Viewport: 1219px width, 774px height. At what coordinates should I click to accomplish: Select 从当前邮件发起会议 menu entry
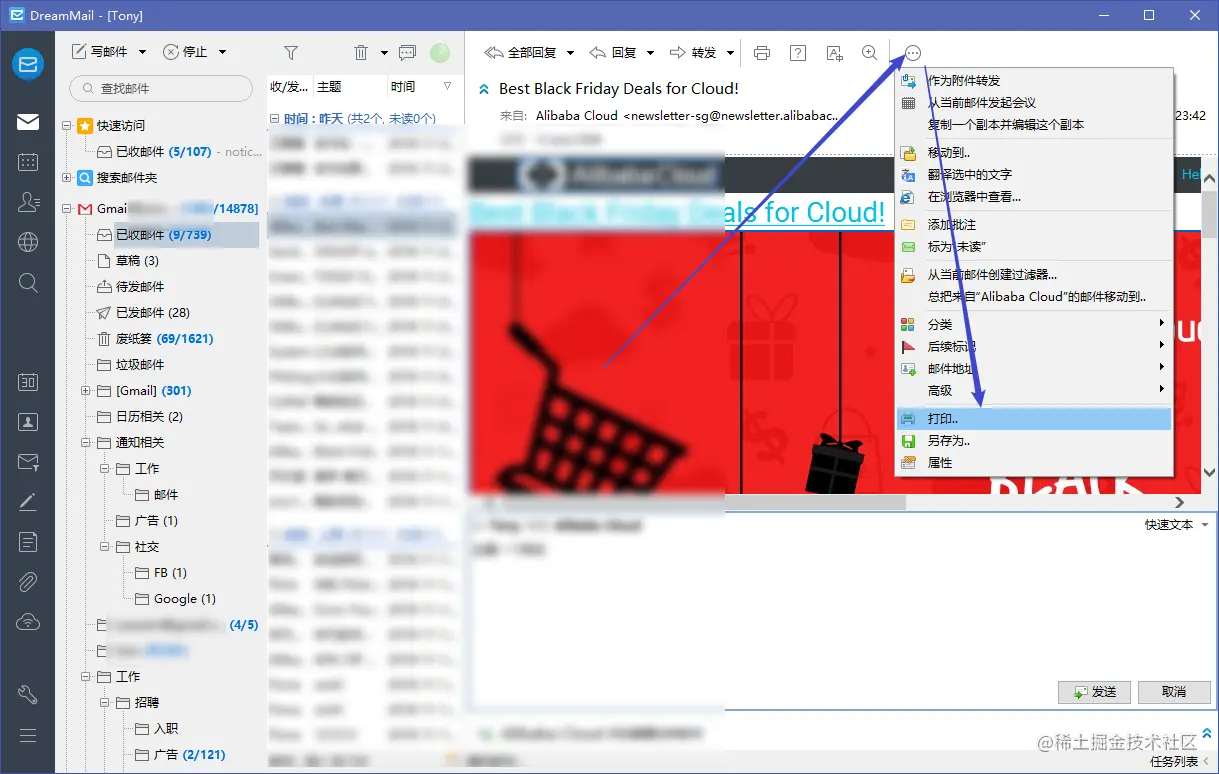coord(1034,103)
